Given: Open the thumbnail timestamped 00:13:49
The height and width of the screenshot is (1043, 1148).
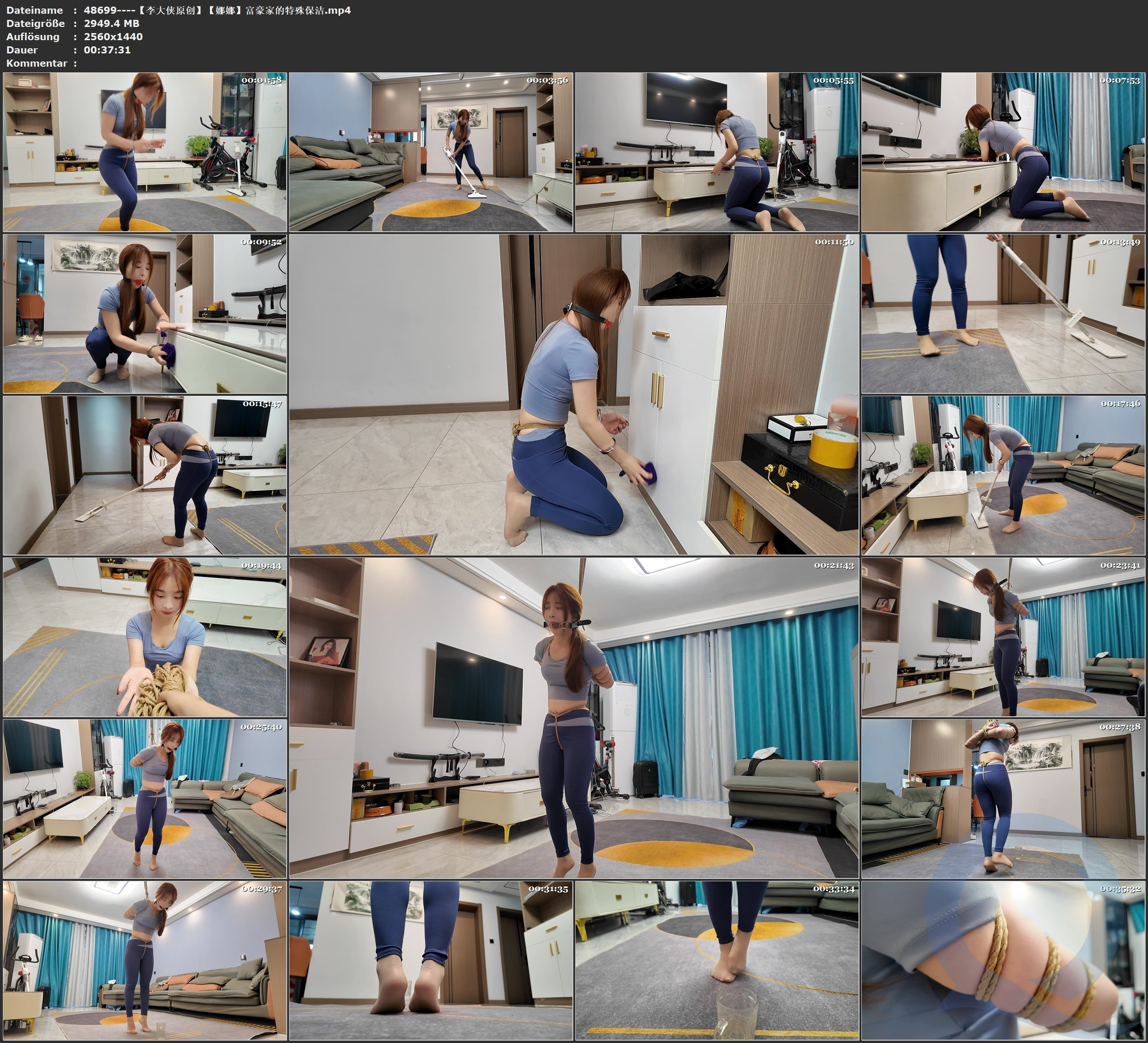Looking at the screenshot, I should pos(1003,313).
